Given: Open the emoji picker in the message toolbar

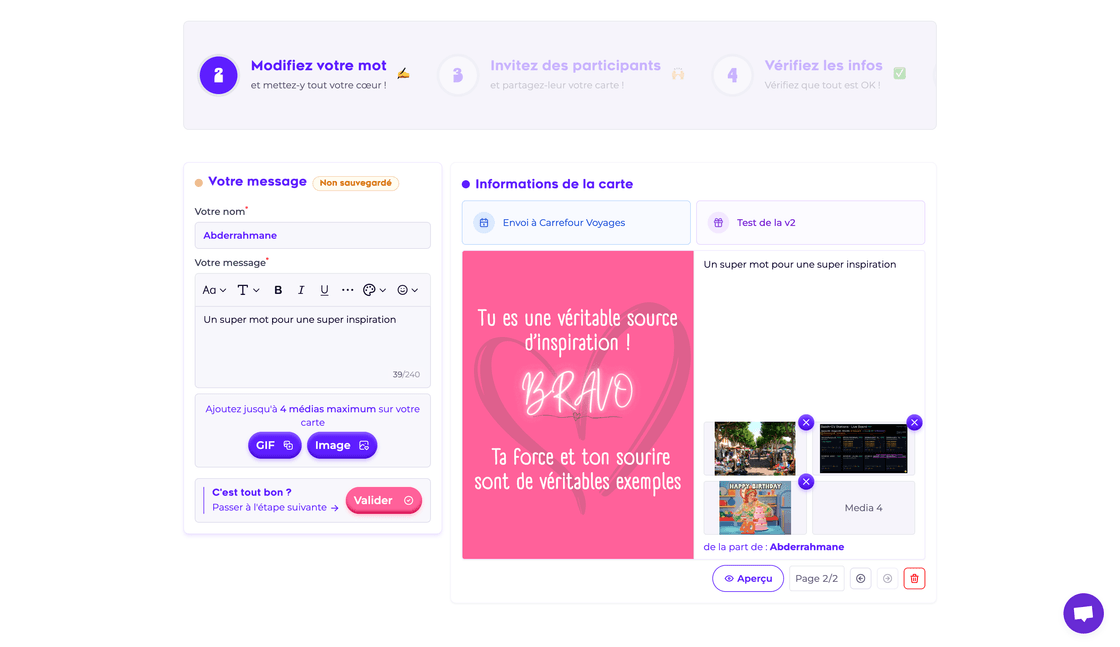Looking at the screenshot, I should tap(402, 289).
